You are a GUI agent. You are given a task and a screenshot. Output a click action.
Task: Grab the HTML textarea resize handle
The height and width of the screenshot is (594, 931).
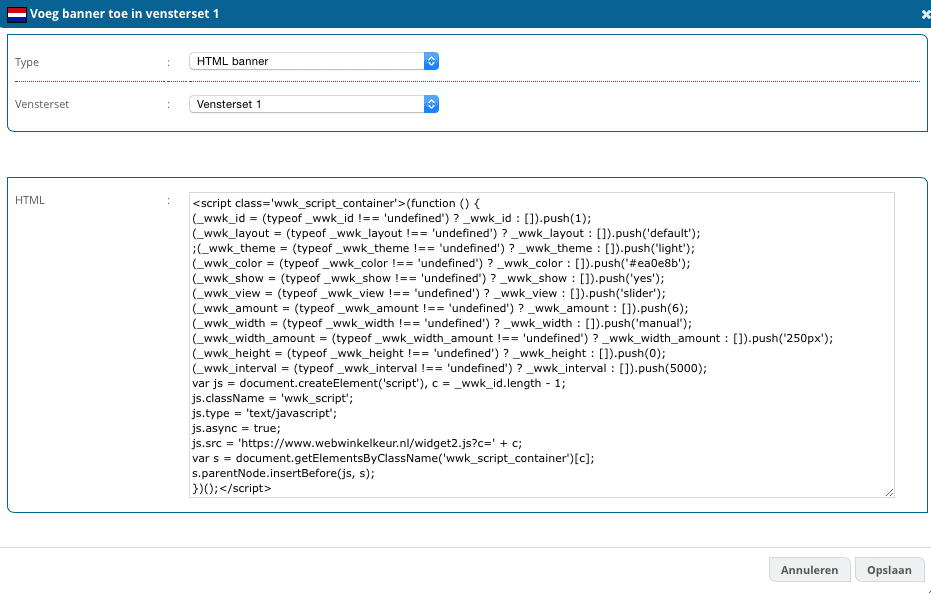(889, 491)
